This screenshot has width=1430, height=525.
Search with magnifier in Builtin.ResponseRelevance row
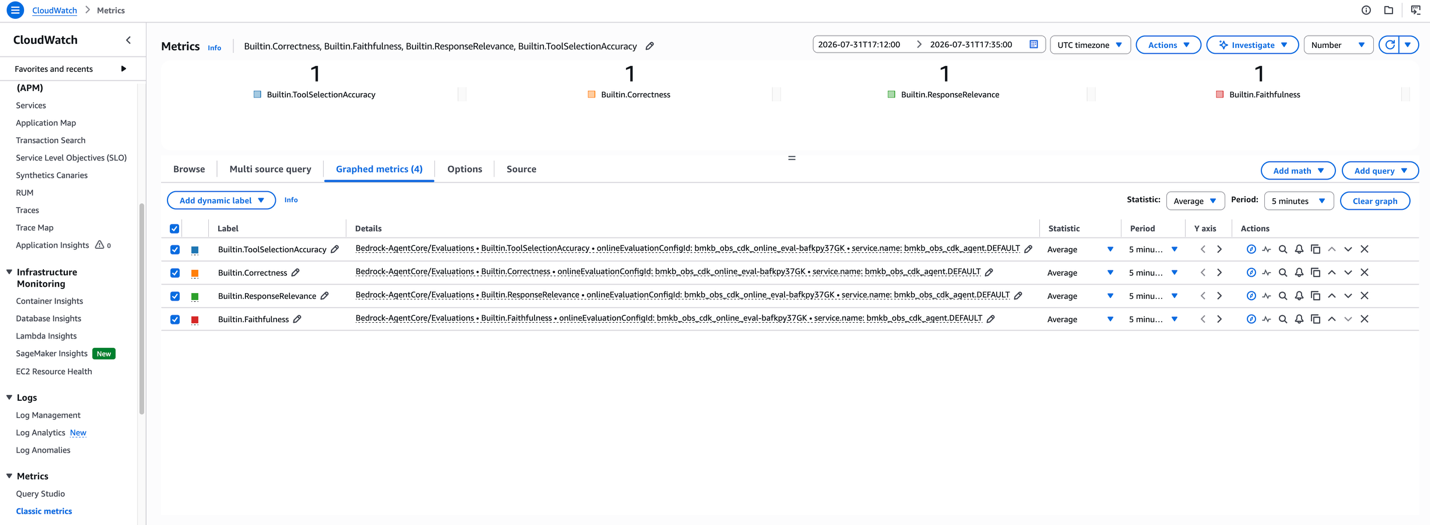(1283, 296)
